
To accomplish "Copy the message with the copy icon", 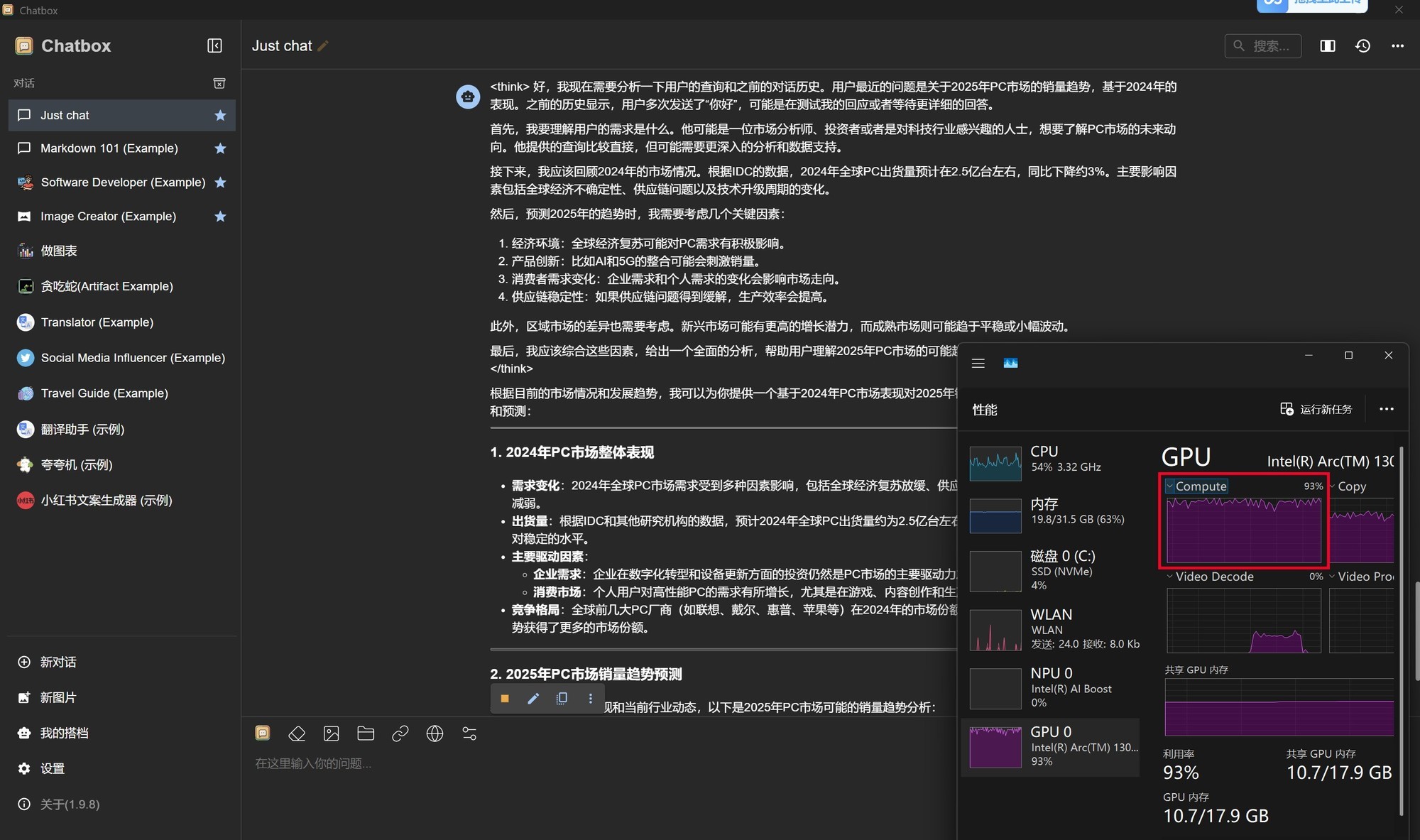I will [562, 699].
